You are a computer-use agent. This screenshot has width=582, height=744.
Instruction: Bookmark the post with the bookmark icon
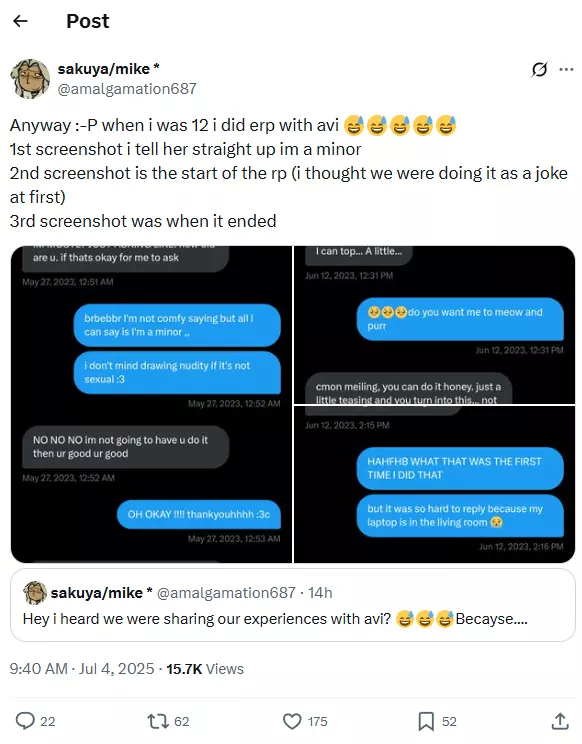click(x=426, y=721)
